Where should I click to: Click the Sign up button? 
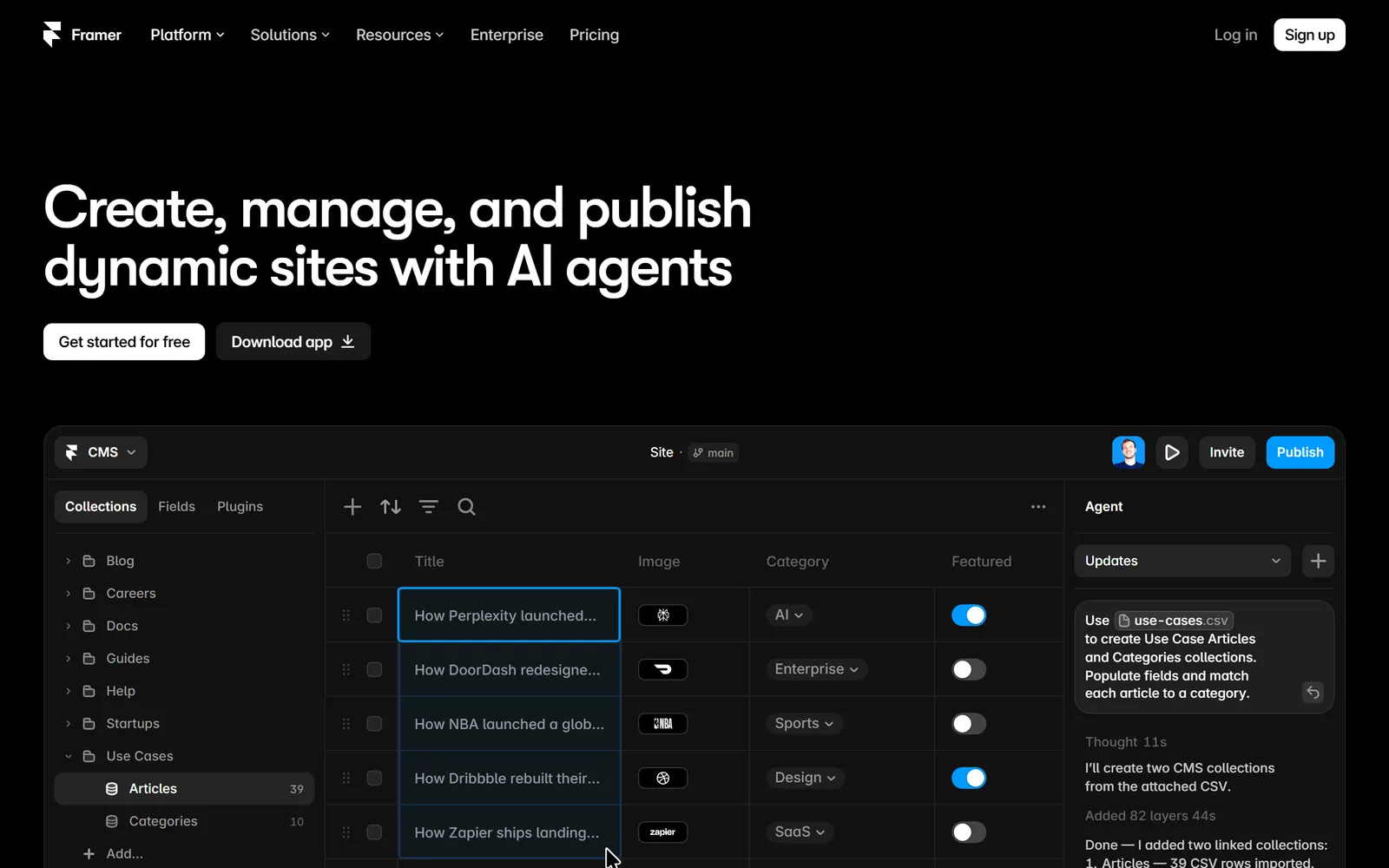[1309, 35]
